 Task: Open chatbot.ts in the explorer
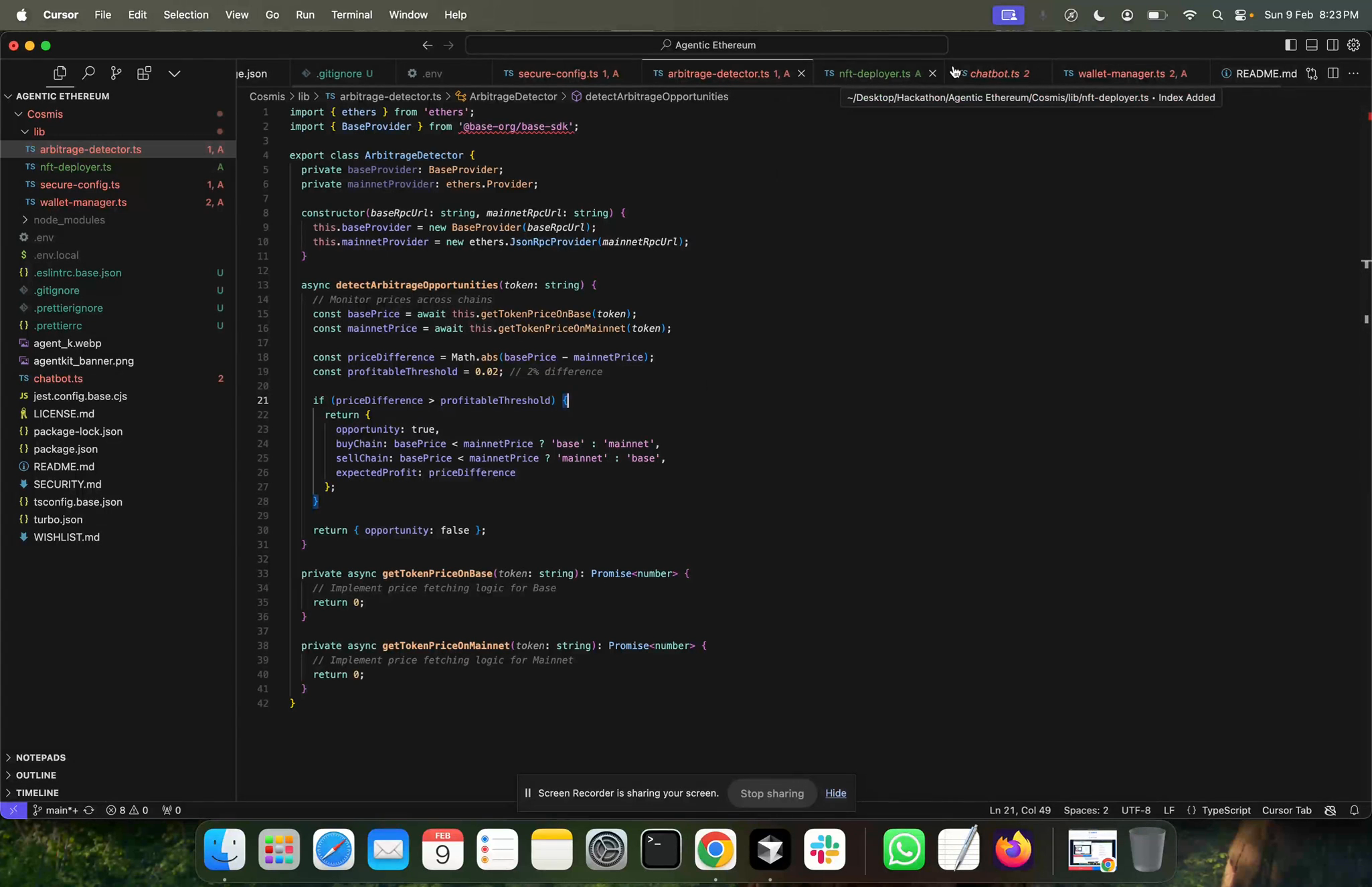(118, 379)
